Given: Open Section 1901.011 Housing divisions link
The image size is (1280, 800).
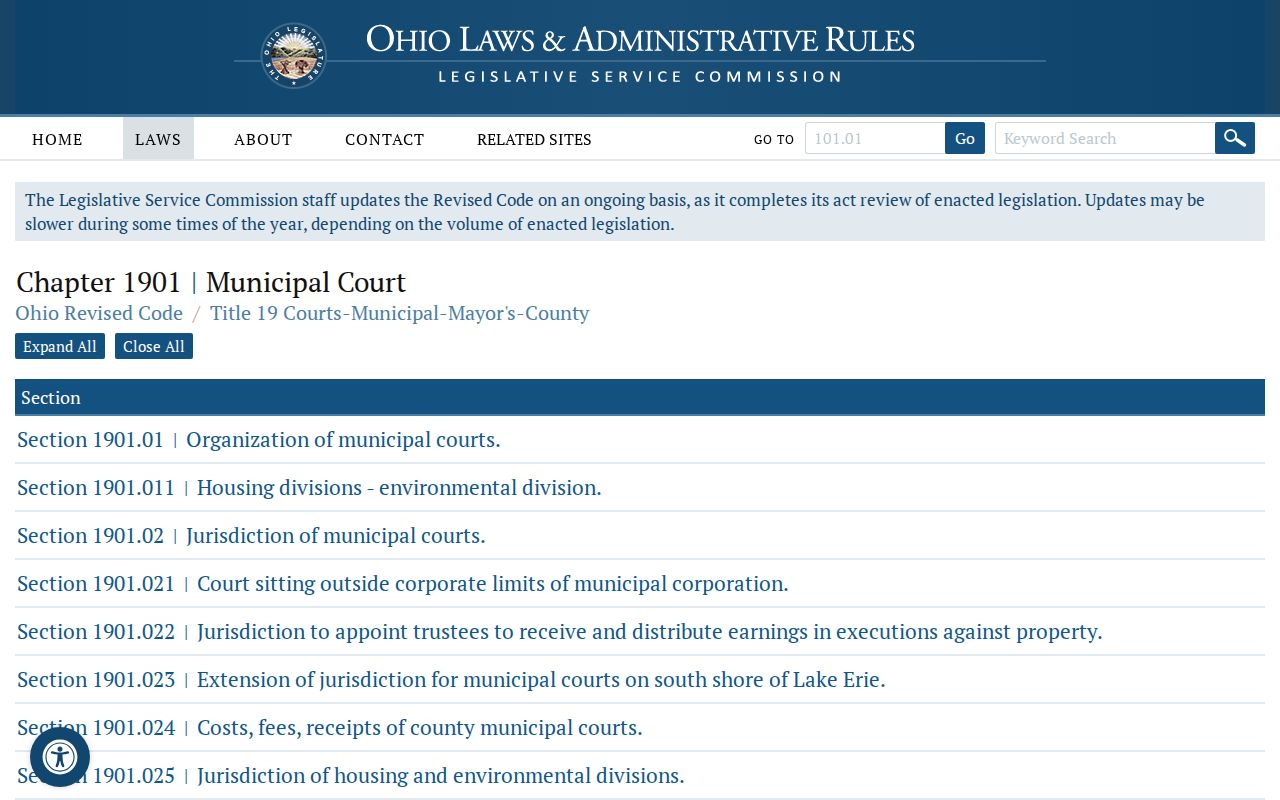Looking at the screenshot, I should coord(309,488).
